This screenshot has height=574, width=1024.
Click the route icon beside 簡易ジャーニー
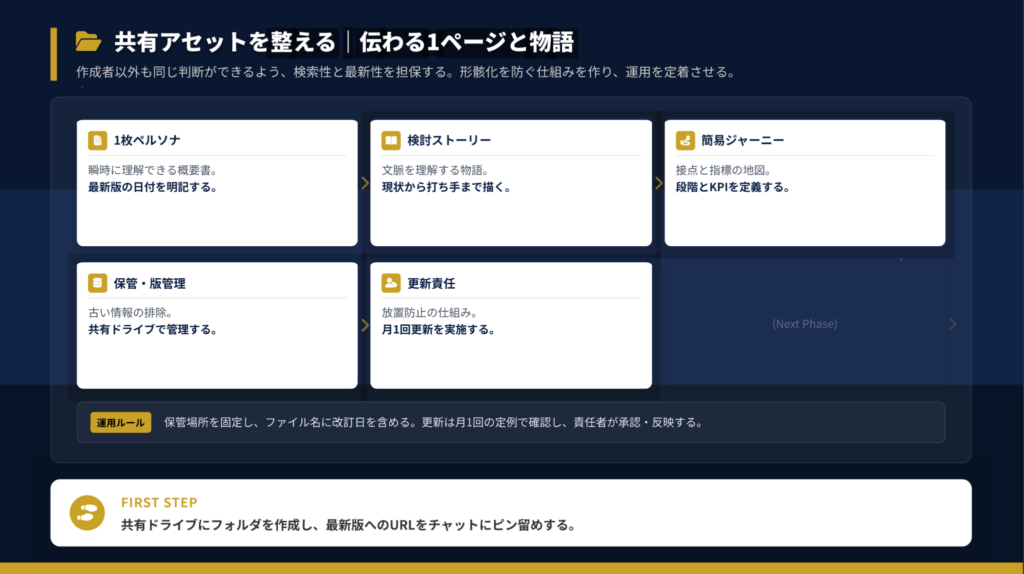[x=685, y=140]
